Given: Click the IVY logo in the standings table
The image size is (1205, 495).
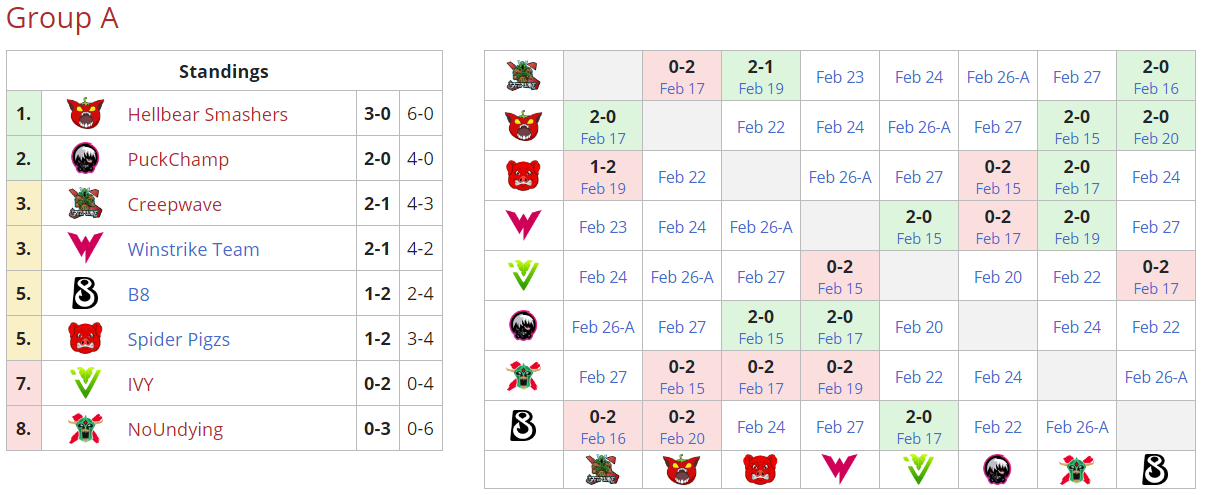Looking at the screenshot, I should pyautogui.click(x=85, y=384).
